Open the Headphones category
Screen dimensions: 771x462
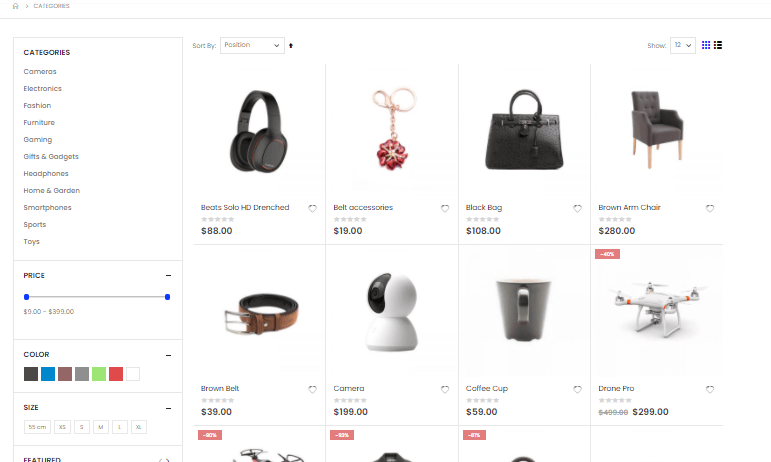[46, 173]
